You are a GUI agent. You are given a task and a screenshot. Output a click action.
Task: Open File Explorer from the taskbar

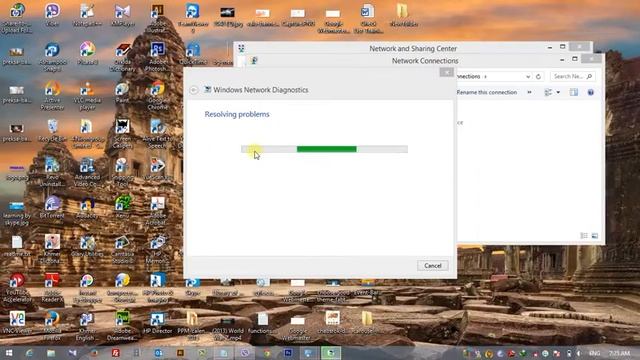point(51,353)
